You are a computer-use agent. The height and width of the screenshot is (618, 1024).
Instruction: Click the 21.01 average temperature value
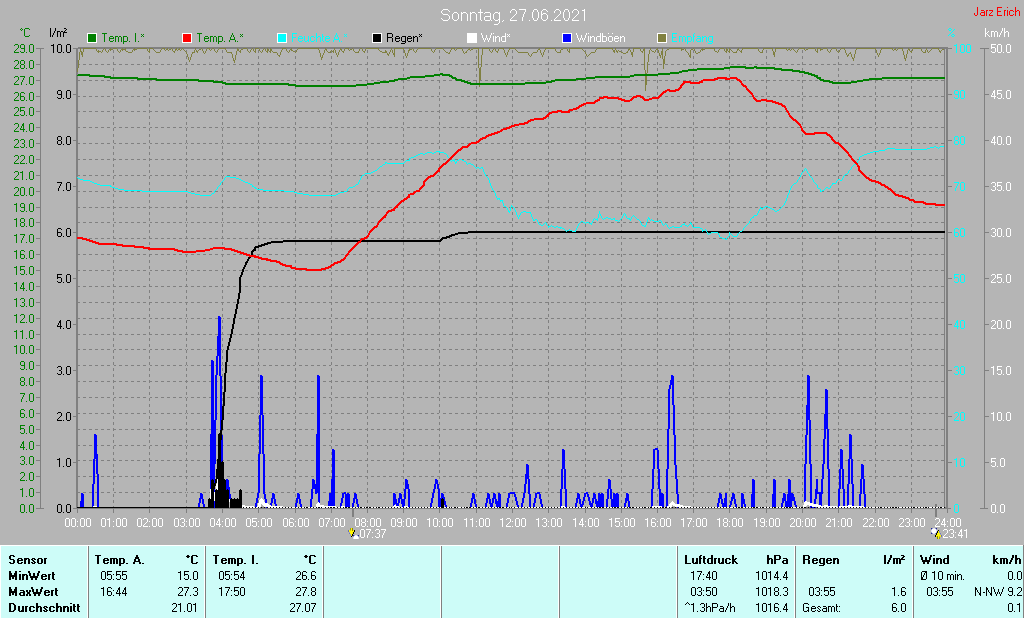[184, 608]
